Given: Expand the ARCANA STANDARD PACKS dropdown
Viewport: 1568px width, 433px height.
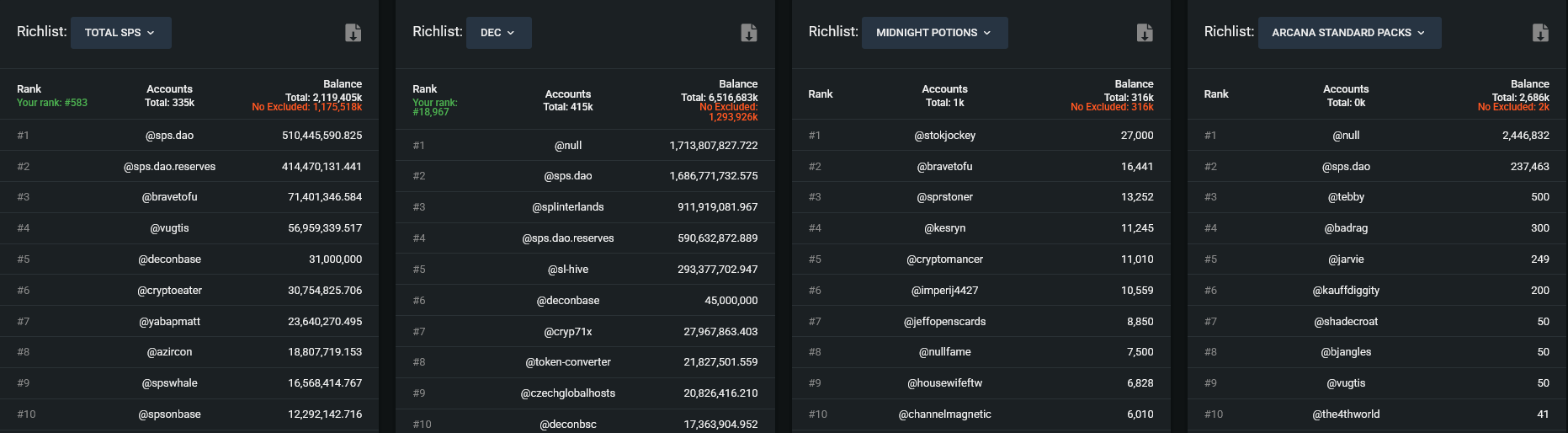Looking at the screenshot, I should [x=1348, y=33].
